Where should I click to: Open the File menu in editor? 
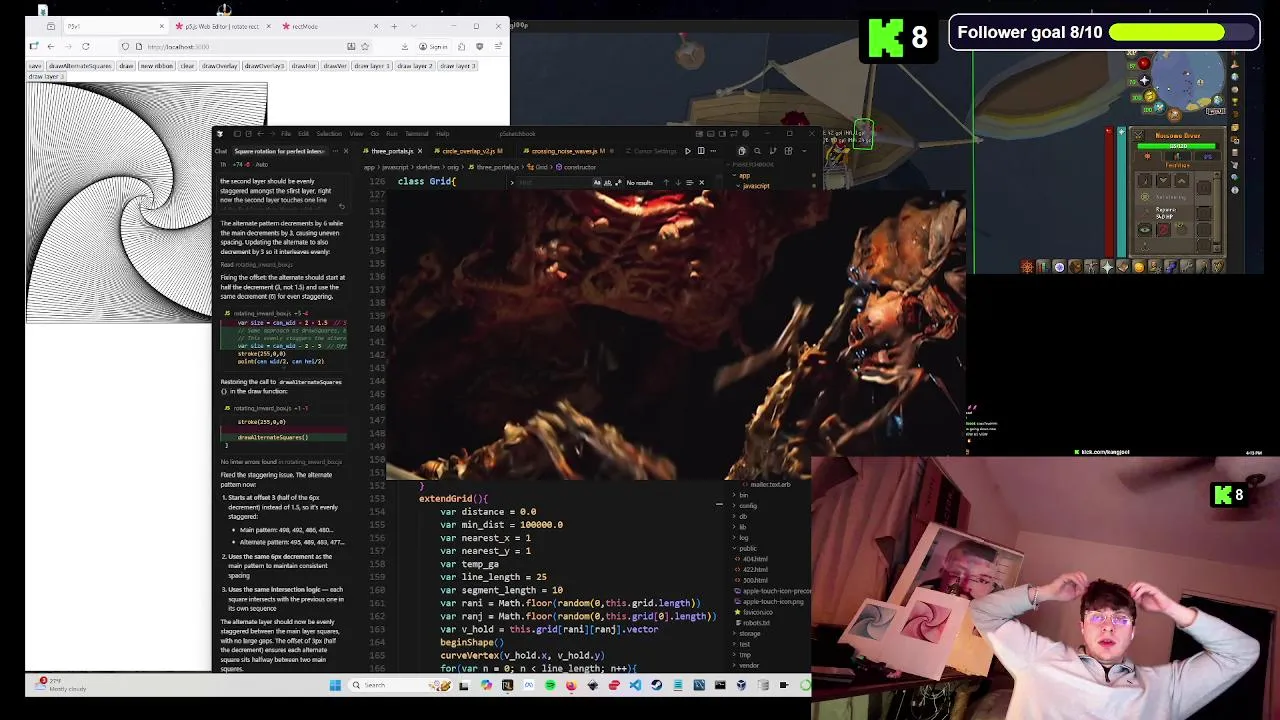(285, 133)
